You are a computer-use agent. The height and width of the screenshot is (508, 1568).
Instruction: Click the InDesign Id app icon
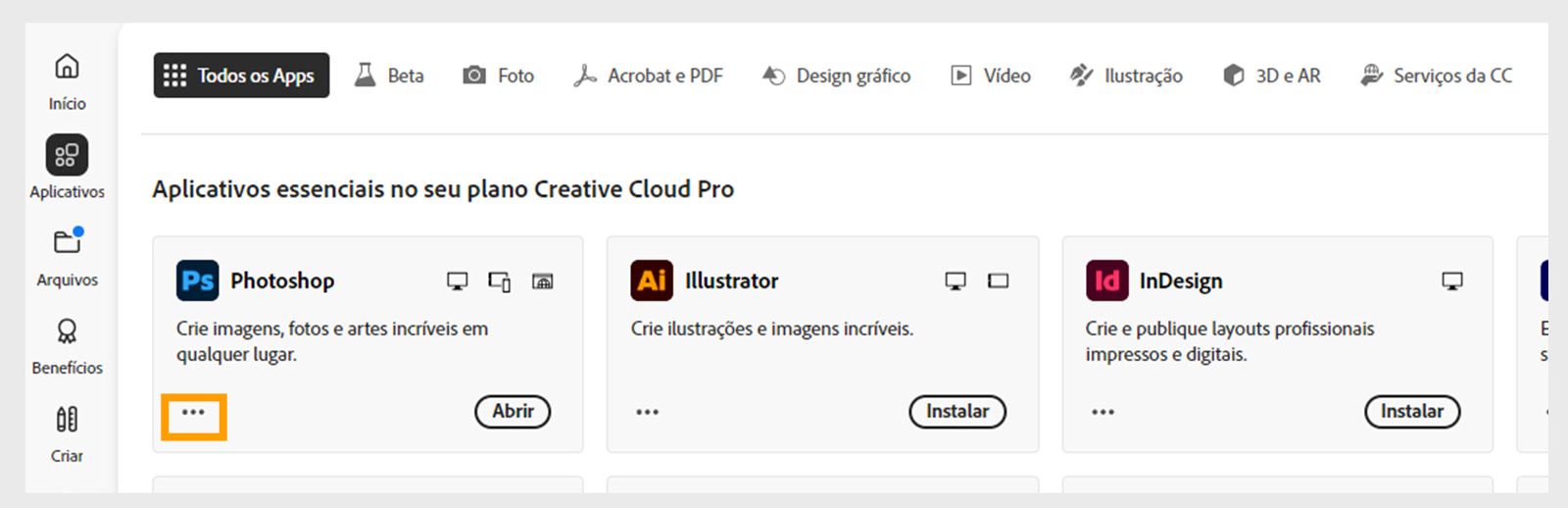point(1106,280)
